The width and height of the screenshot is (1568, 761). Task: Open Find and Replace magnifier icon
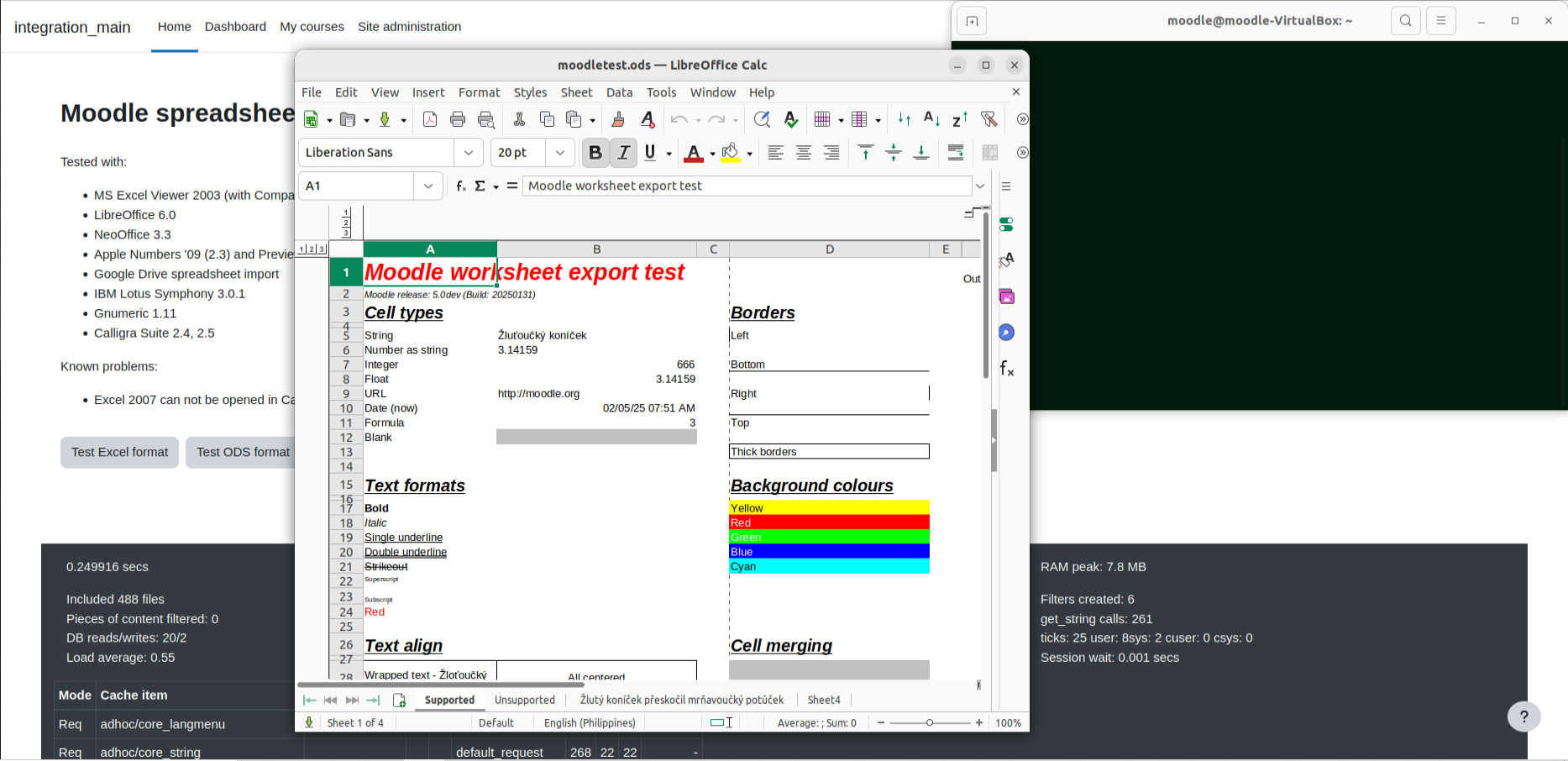coord(762,119)
